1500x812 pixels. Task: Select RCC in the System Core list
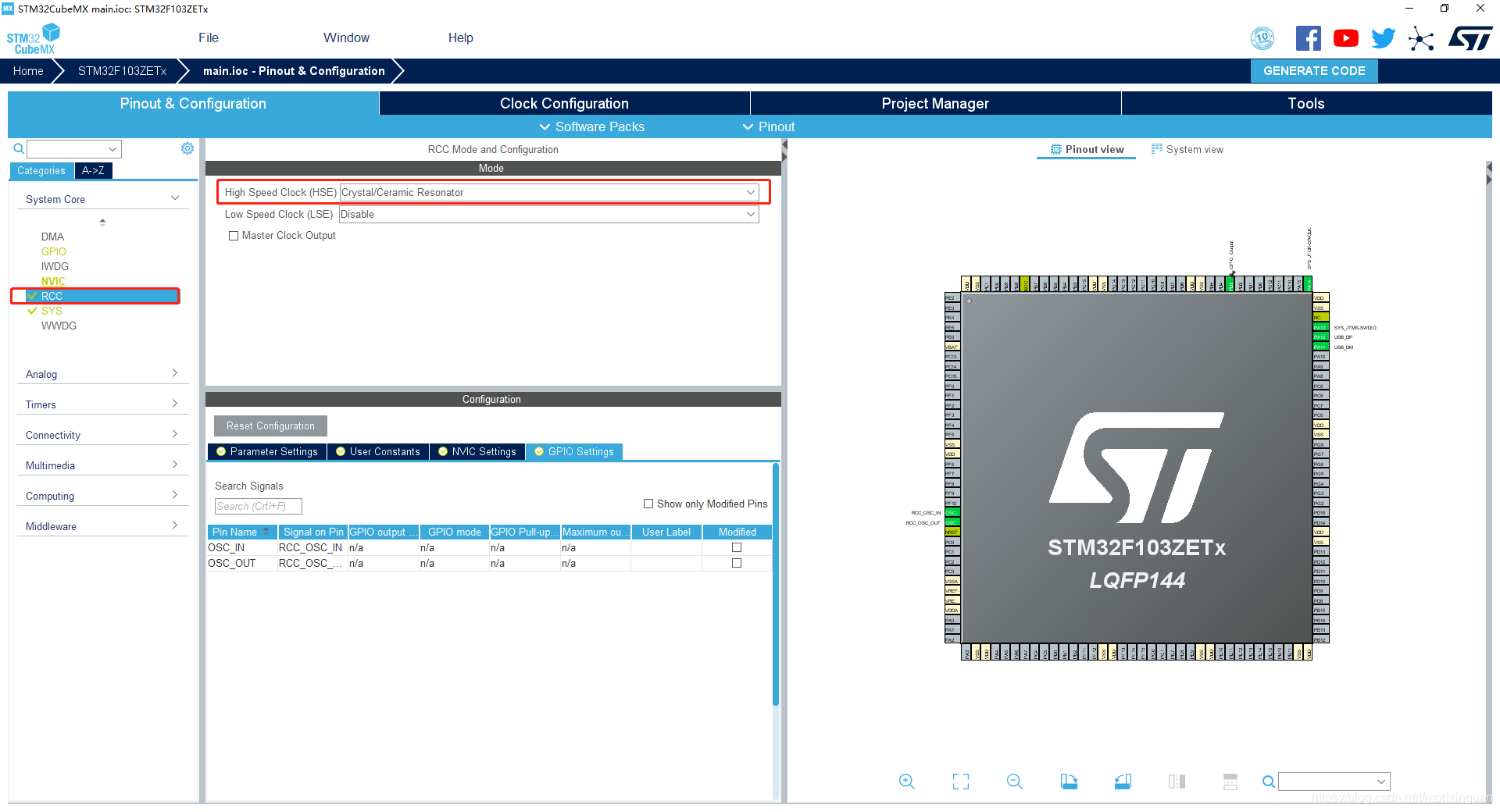(x=52, y=296)
